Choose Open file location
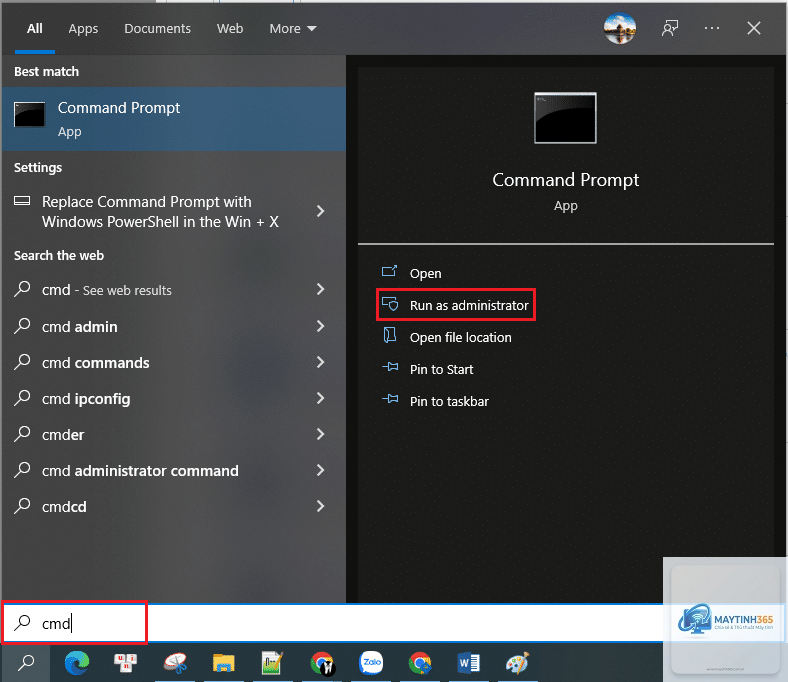Image resolution: width=788 pixels, height=682 pixels. coord(460,338)
